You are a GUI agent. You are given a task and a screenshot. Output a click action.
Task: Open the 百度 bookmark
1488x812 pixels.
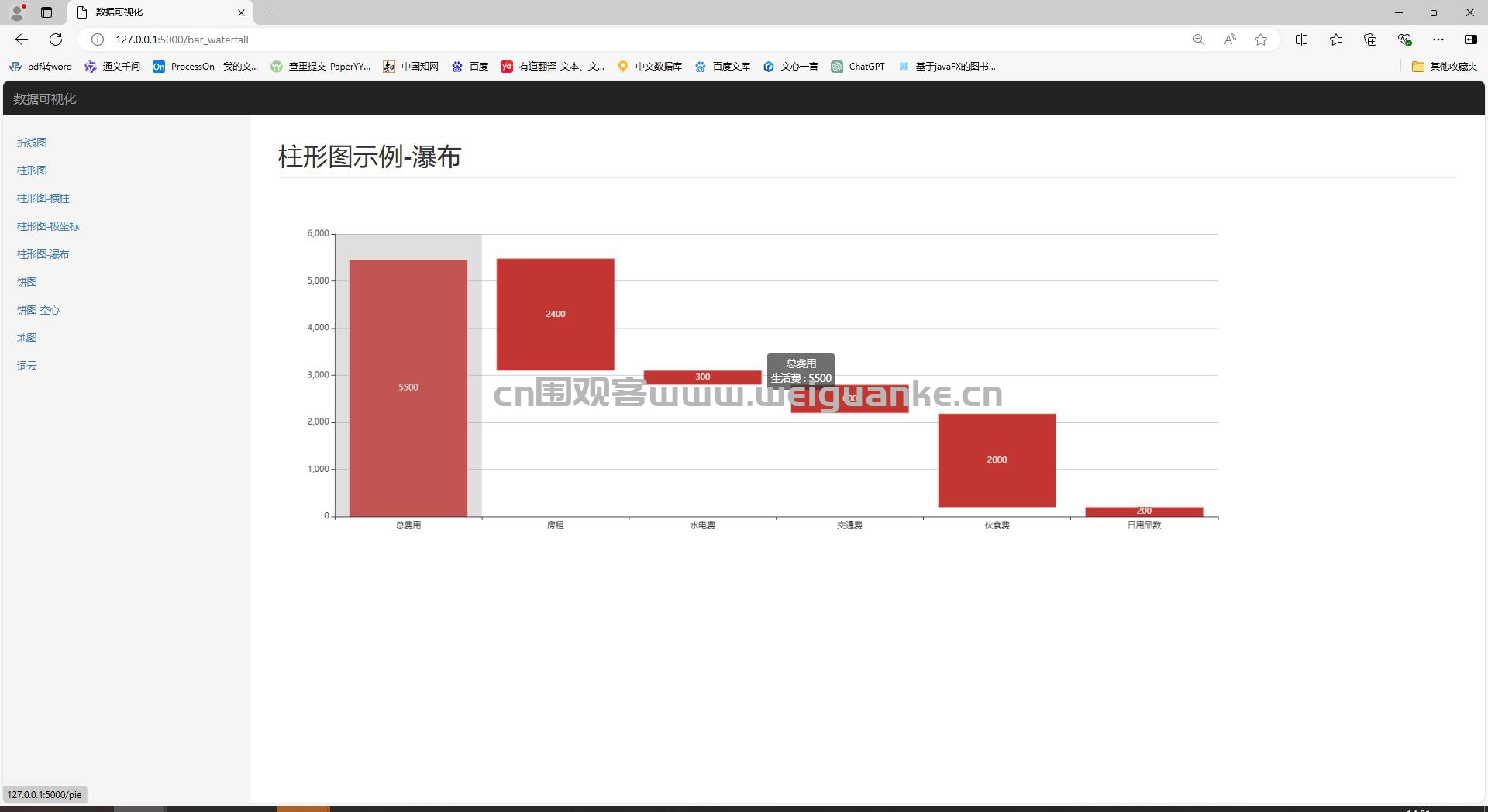tap(470, 67)
